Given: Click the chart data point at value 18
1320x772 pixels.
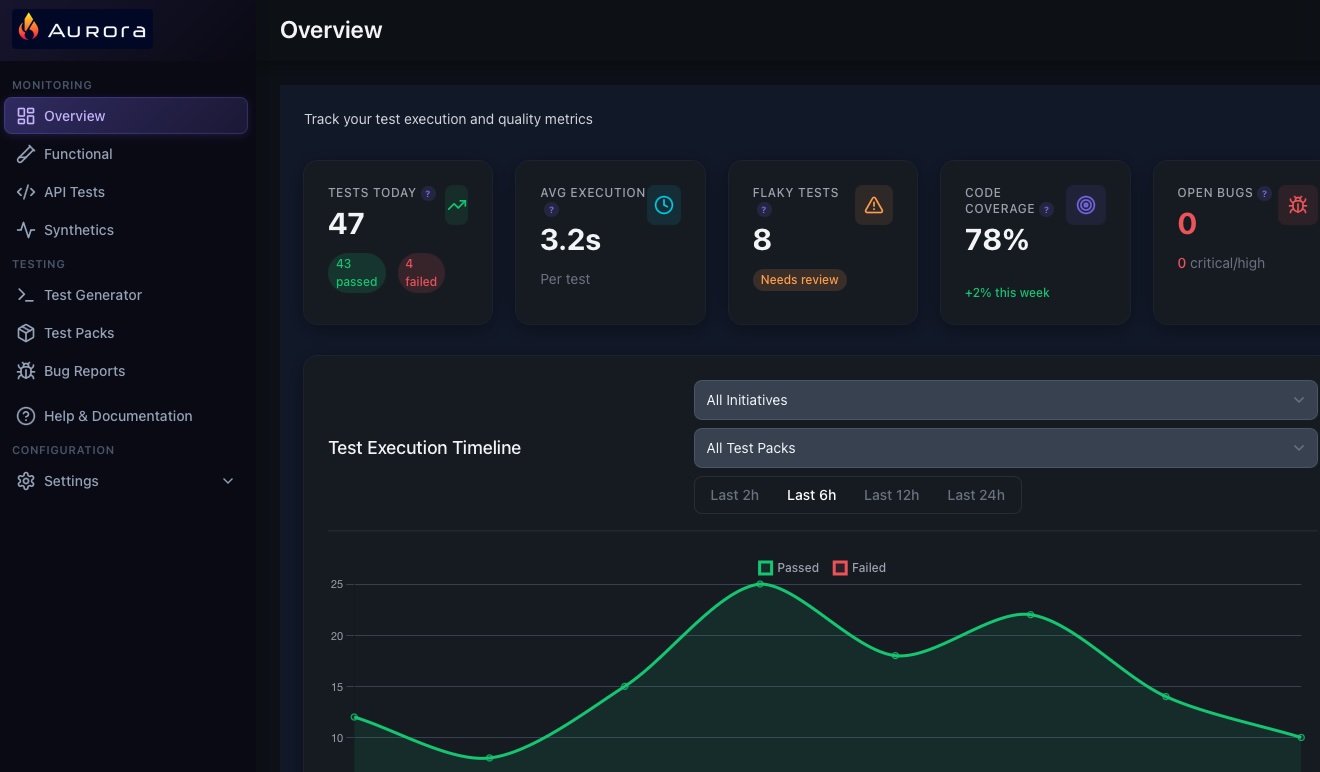Looking at the screenshot, I should pos(895,656).
